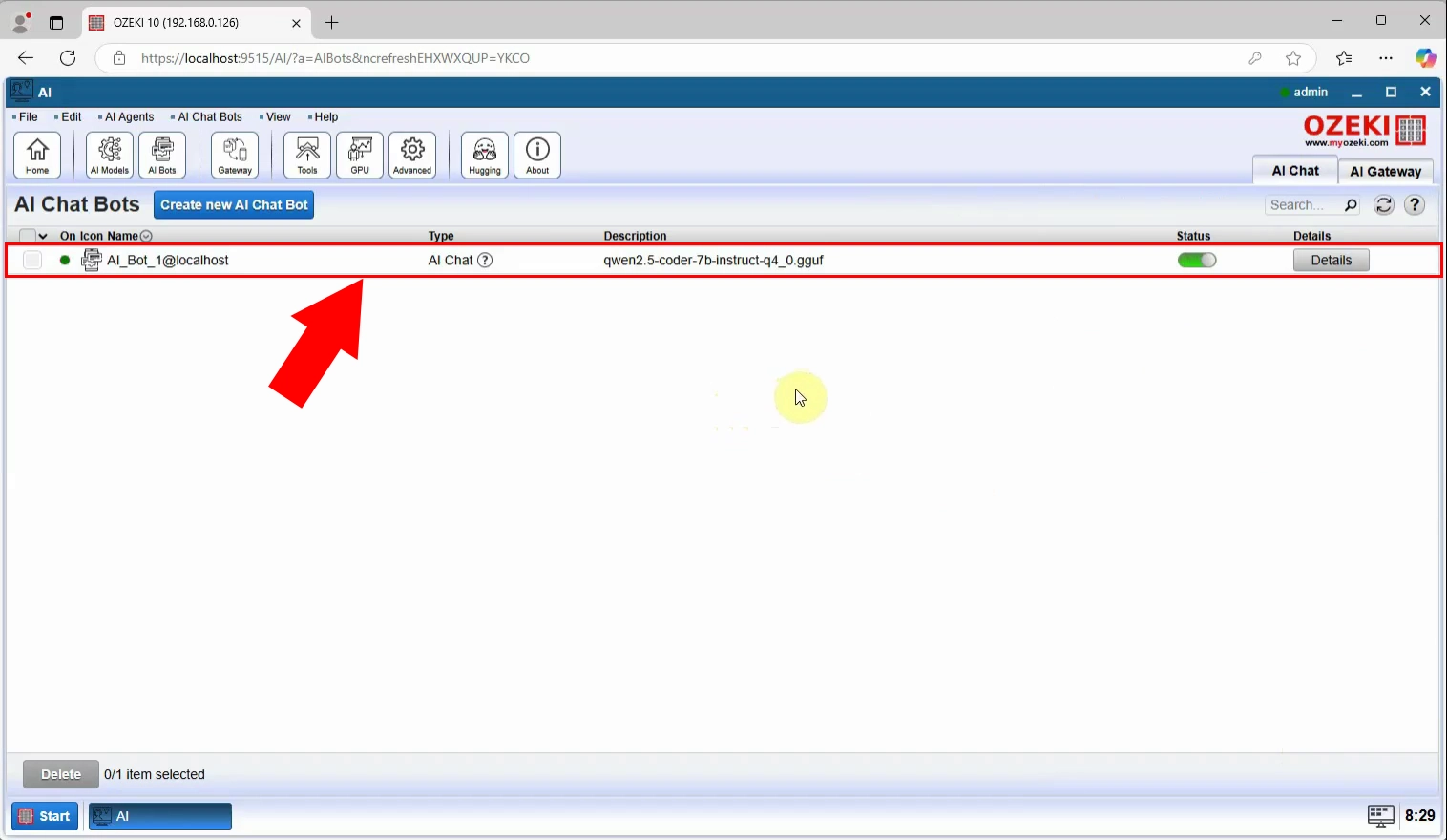The width and height of the screenshot is (1447, 840).
Task: Click '0/1 item selected' text
Action: click(x=155, y=774)
